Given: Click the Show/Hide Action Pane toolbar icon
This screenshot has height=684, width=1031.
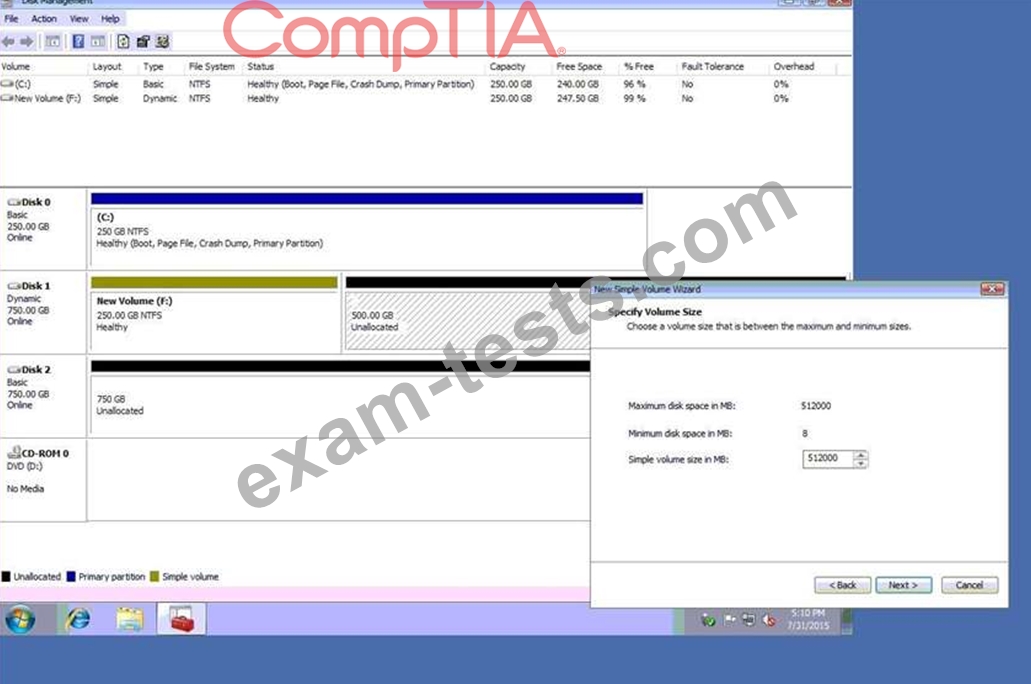Looking at the screenshot, I should click(x=97, y=42).
